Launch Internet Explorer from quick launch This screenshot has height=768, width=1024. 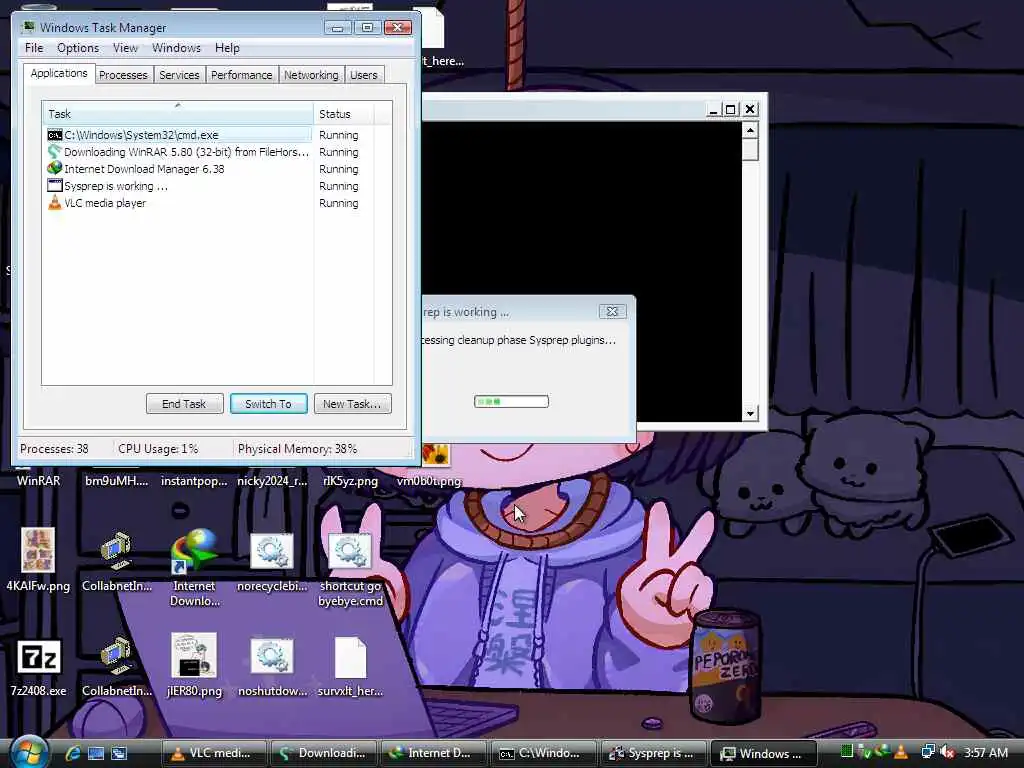[x=72, y=753]
